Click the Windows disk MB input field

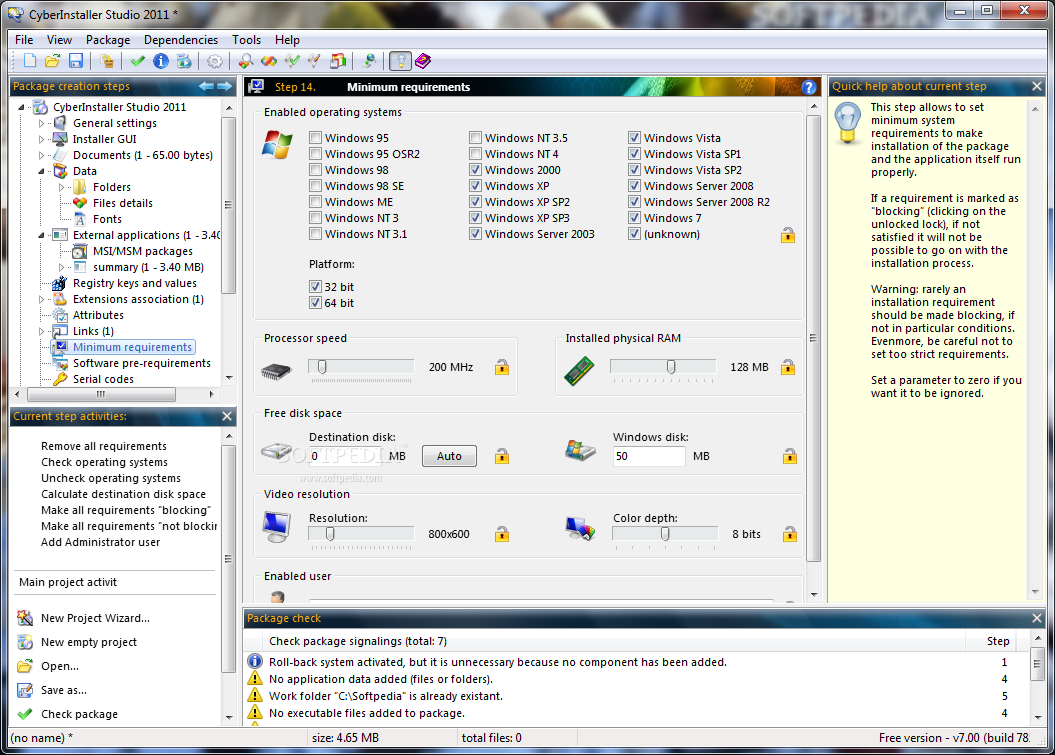[x=649, y=456]
